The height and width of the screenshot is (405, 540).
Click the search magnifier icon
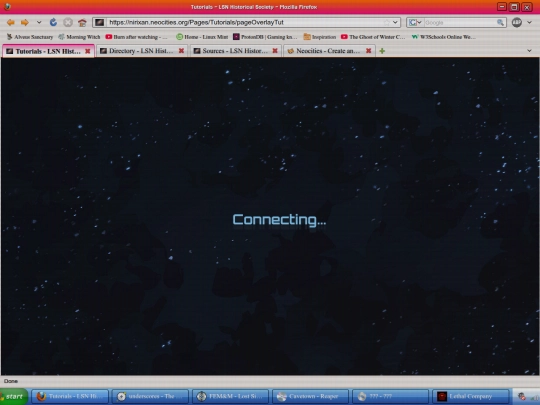click(x=500, y=22)
